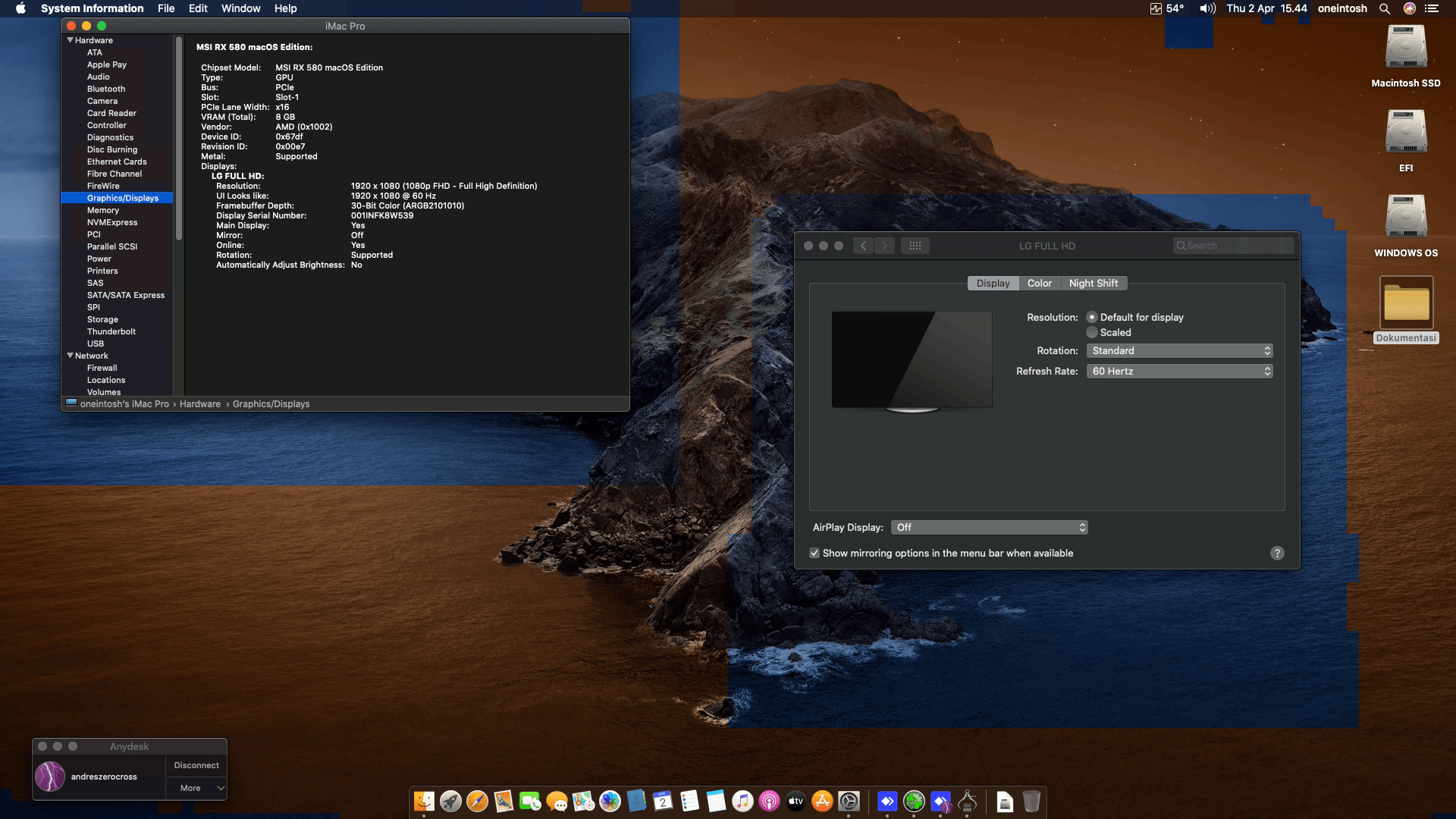Open Maps from the Dock

[583, 801]
